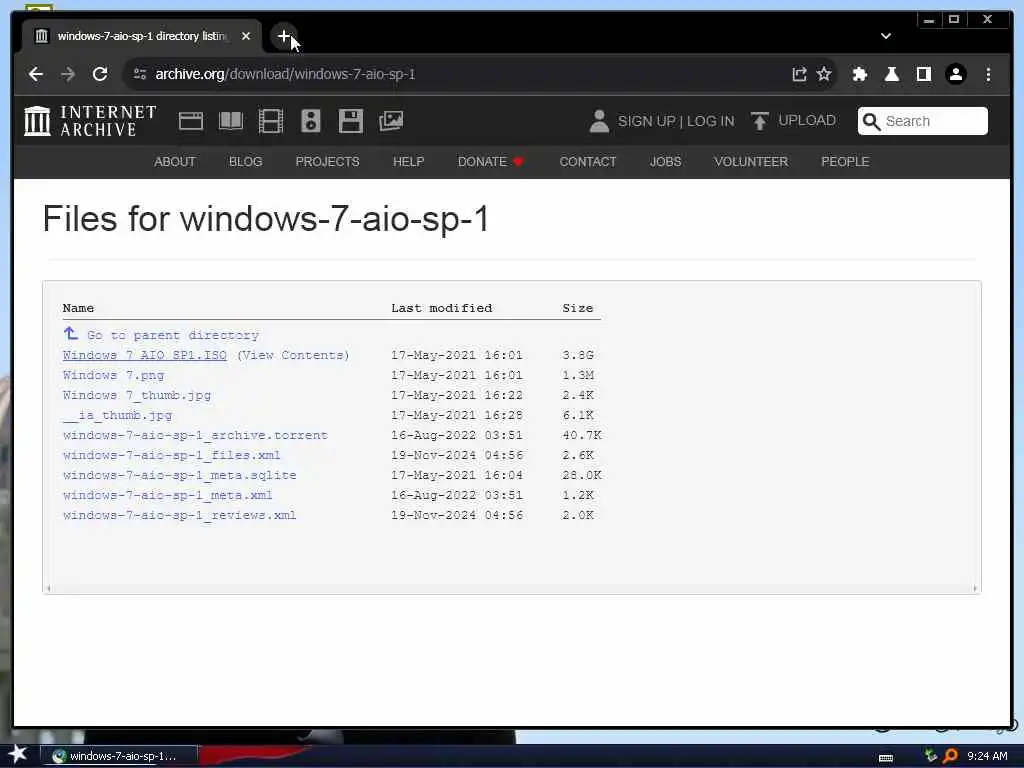Screen dimensions: 1024x768
Task: Open the Video film icon
Action: 270,121
